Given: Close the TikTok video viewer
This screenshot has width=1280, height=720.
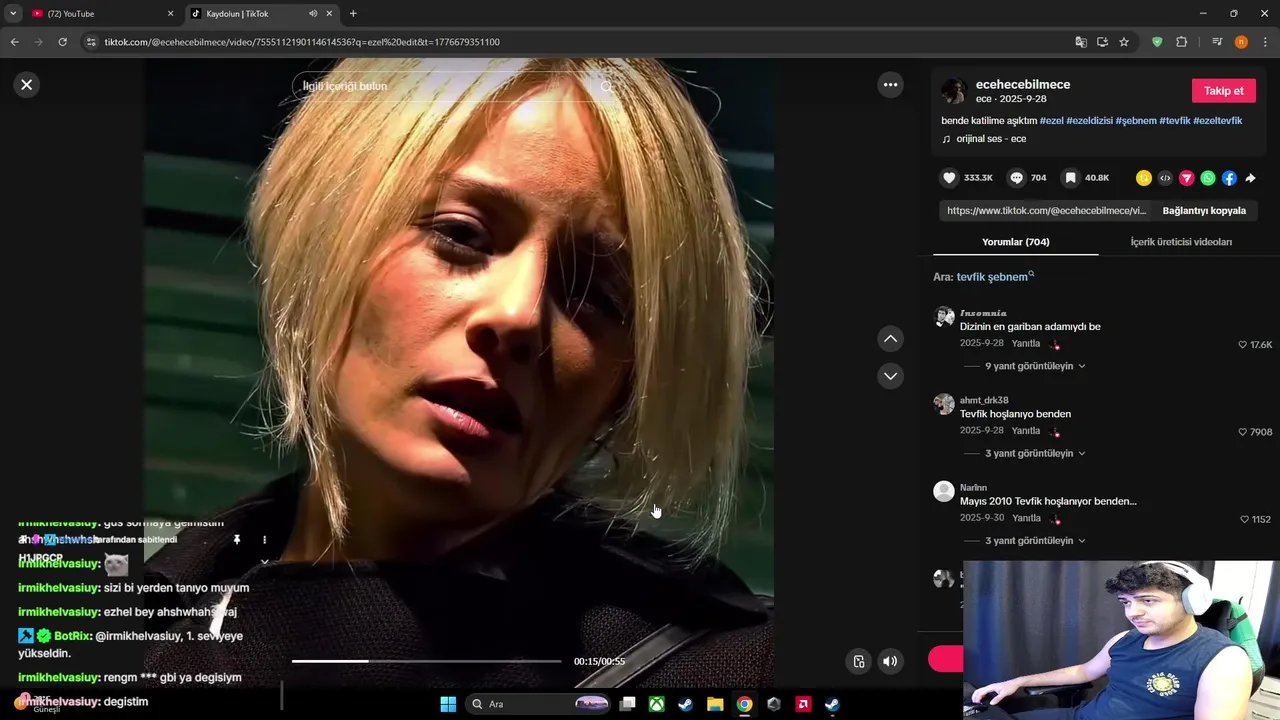Looking at the screenshot, I should 27,85.
